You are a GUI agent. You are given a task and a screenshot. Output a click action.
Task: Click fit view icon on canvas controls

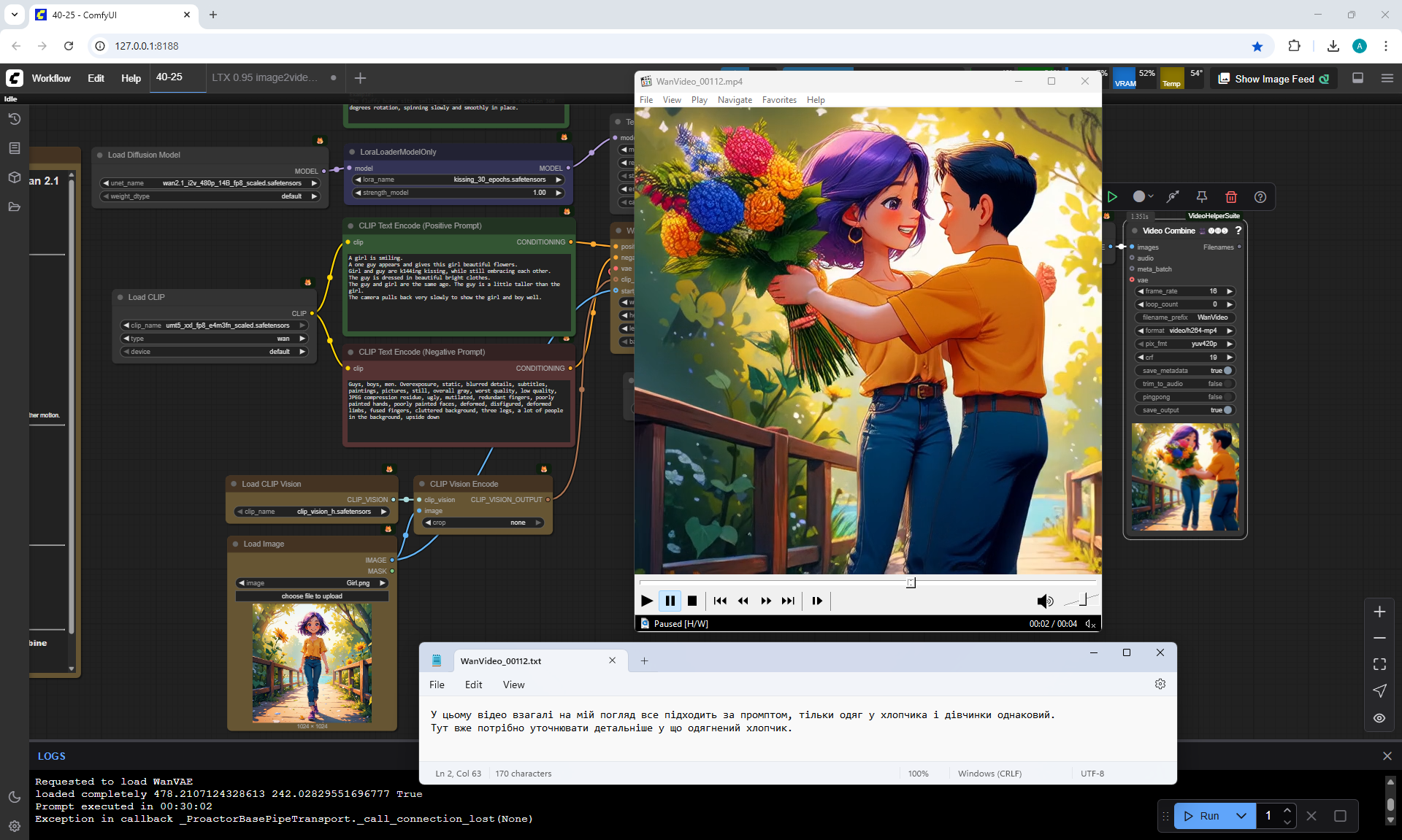coord(1379,664)
